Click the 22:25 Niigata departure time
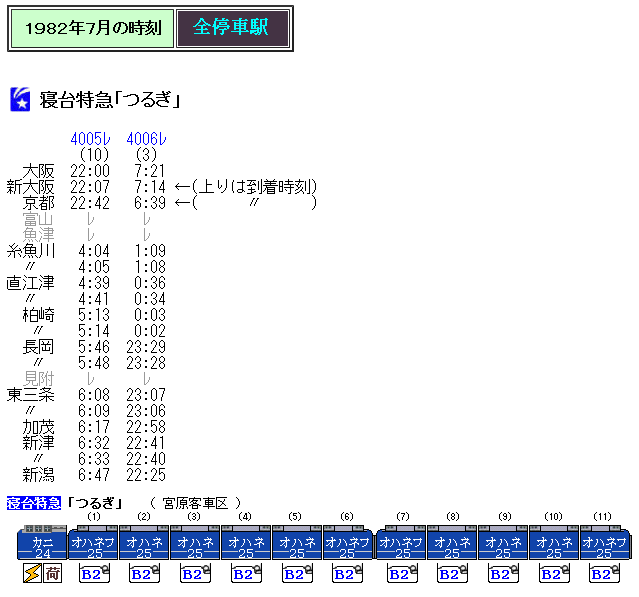639x597 pixels. (x=146, y=475)
